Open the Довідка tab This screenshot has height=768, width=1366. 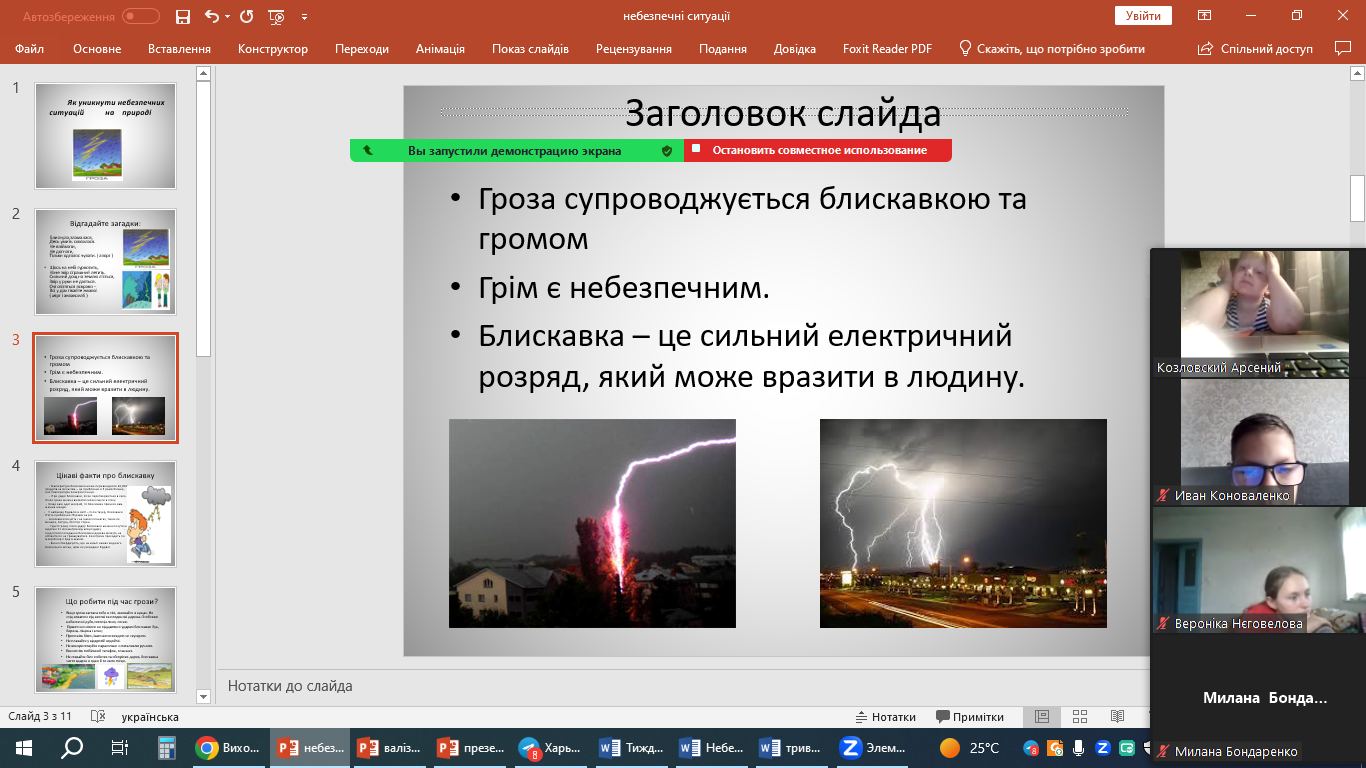tap(795, 48)
